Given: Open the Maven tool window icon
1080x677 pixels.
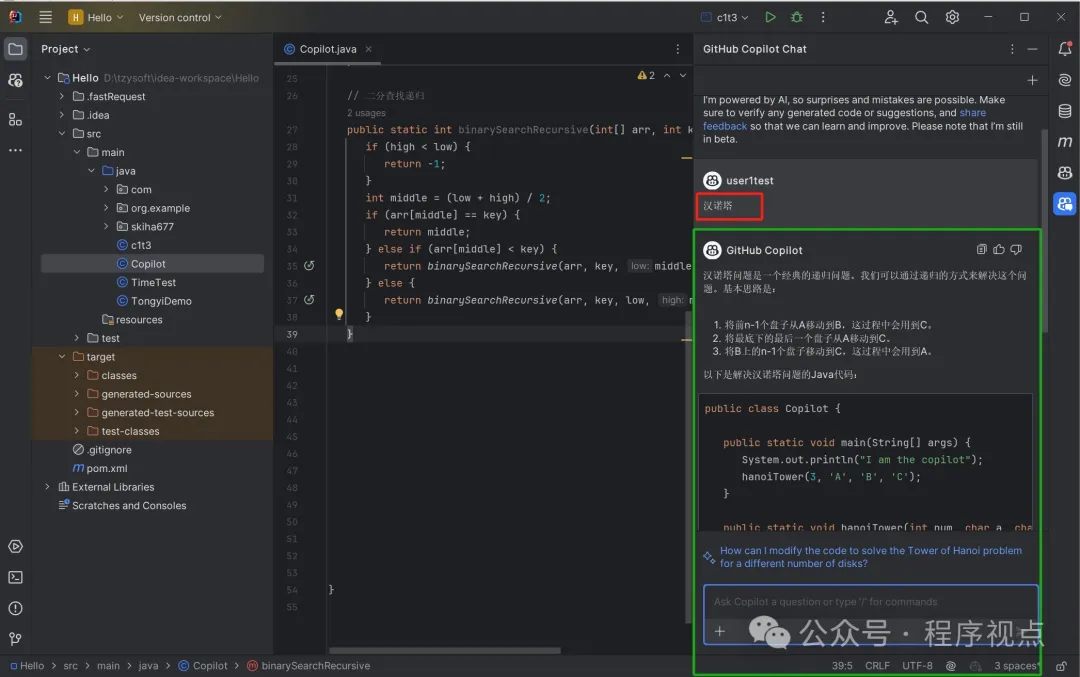Looking at the screenshot, I should coord(1065,142).
